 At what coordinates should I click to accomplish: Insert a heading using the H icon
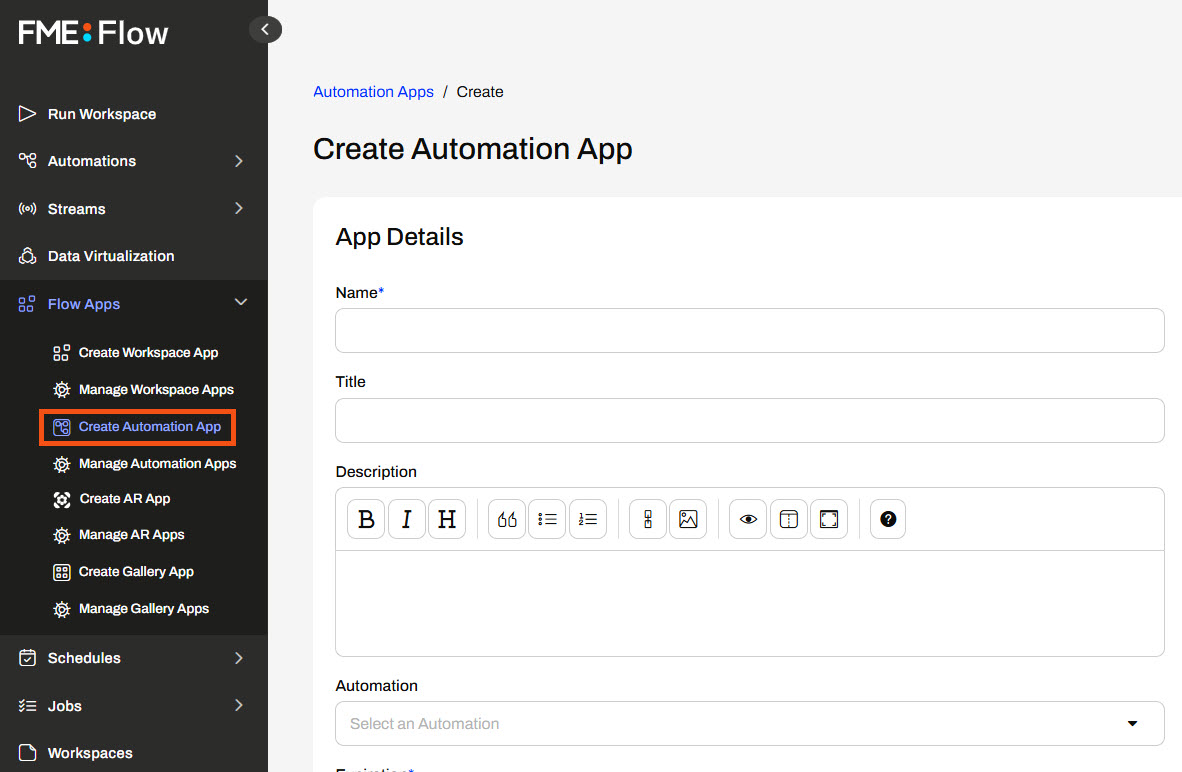tap(447, 519)
